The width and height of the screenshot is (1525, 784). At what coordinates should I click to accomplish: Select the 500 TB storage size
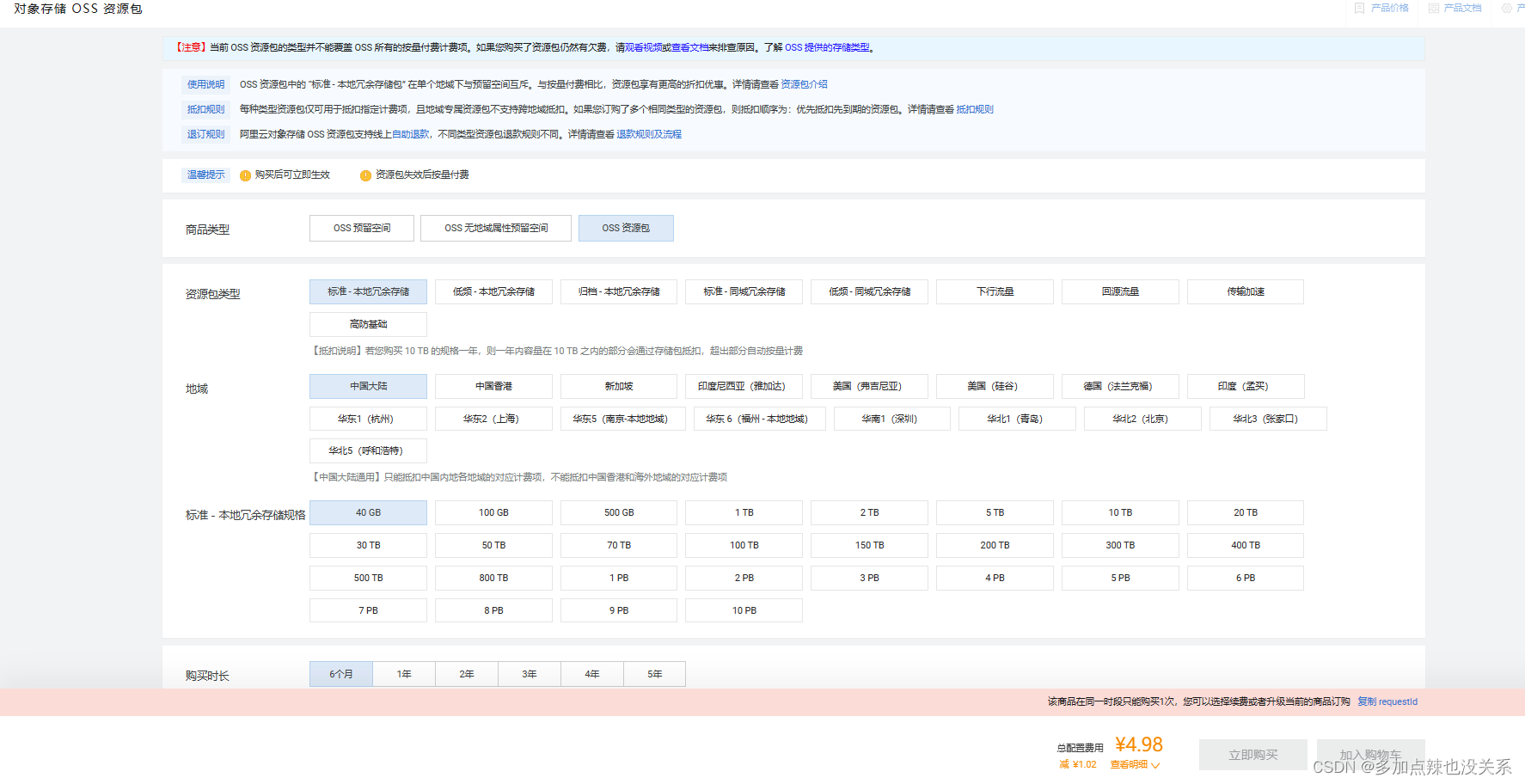click(x=368, y=578)
